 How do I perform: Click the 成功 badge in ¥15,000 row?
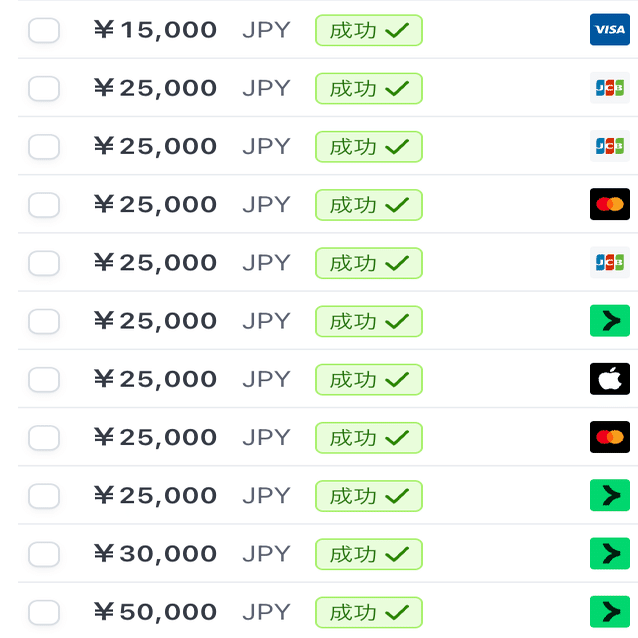(x=368, y=30)
